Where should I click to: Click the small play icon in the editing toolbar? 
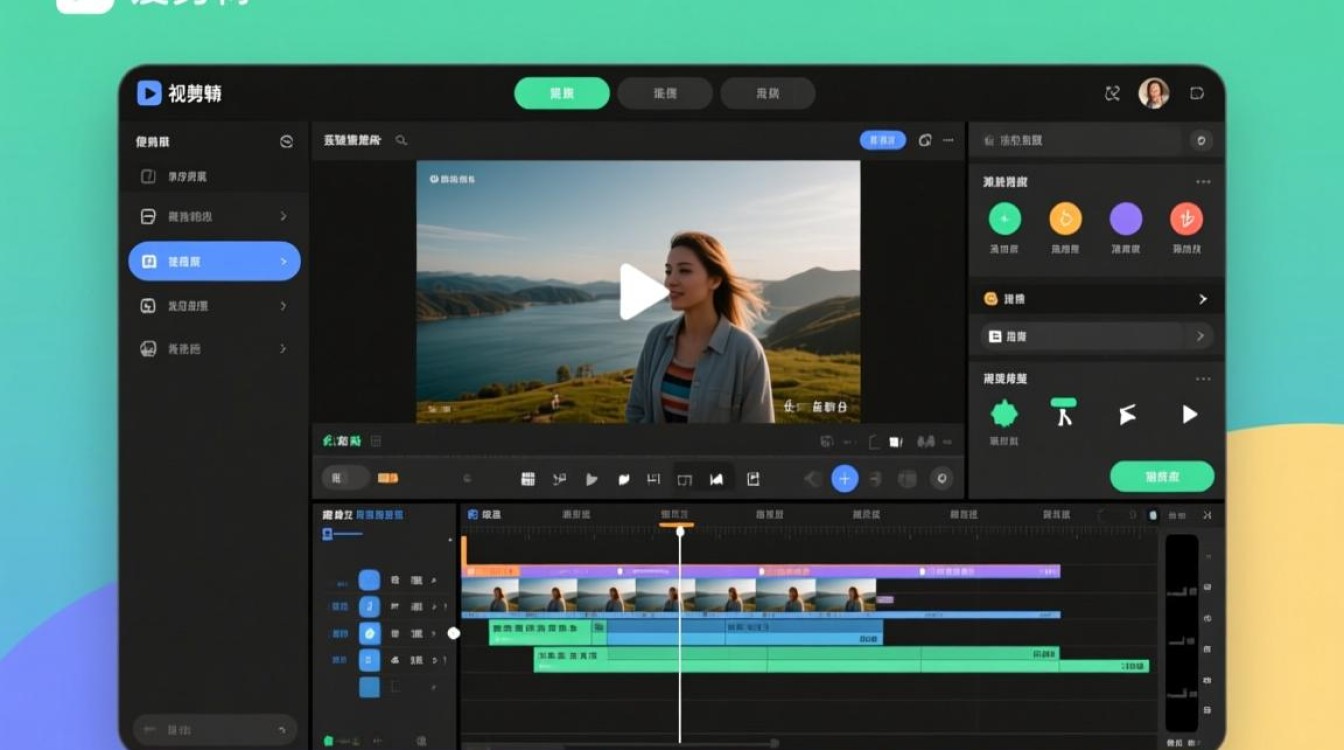591,479
